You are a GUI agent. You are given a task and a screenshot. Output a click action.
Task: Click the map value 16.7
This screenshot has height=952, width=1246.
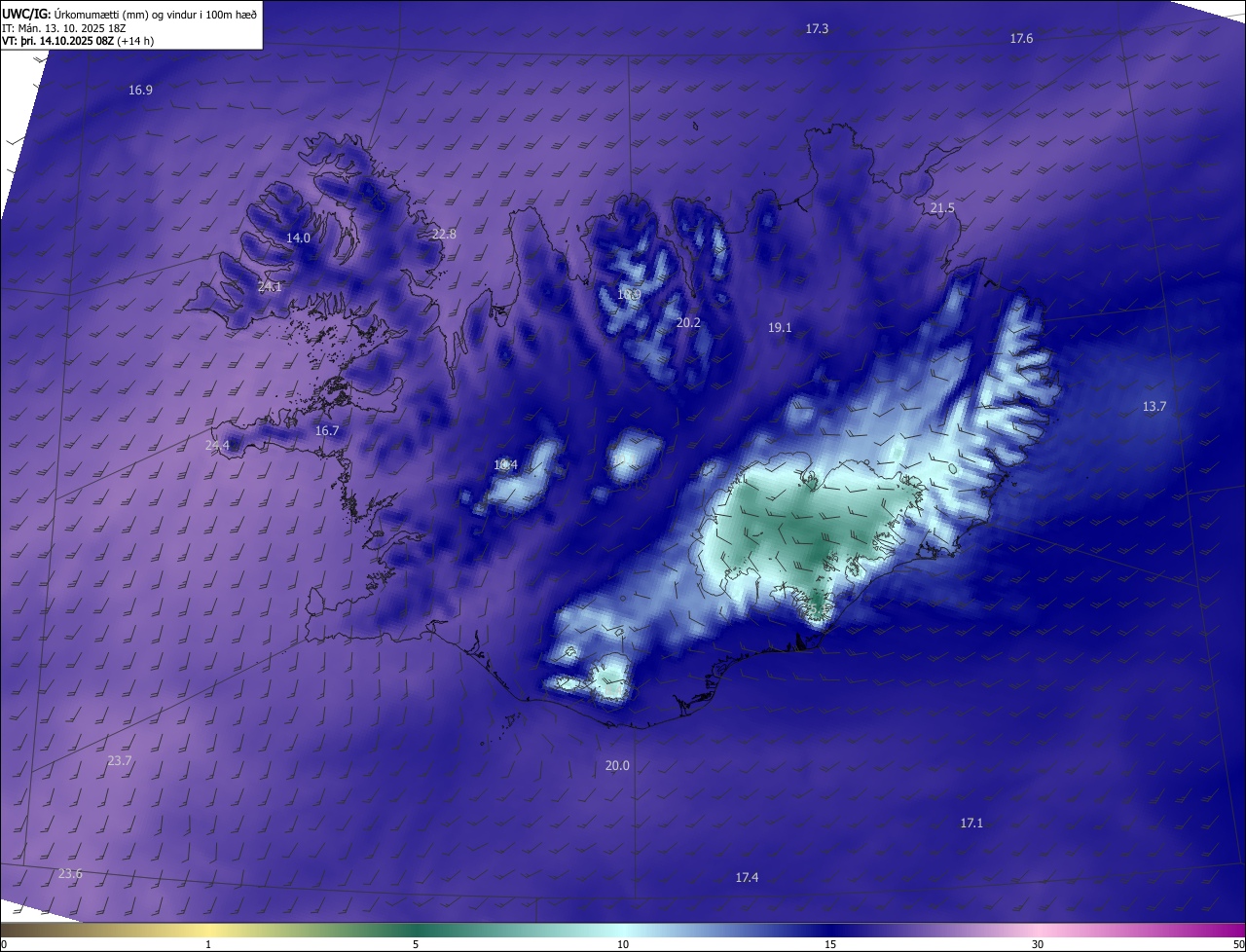point(327,431)
